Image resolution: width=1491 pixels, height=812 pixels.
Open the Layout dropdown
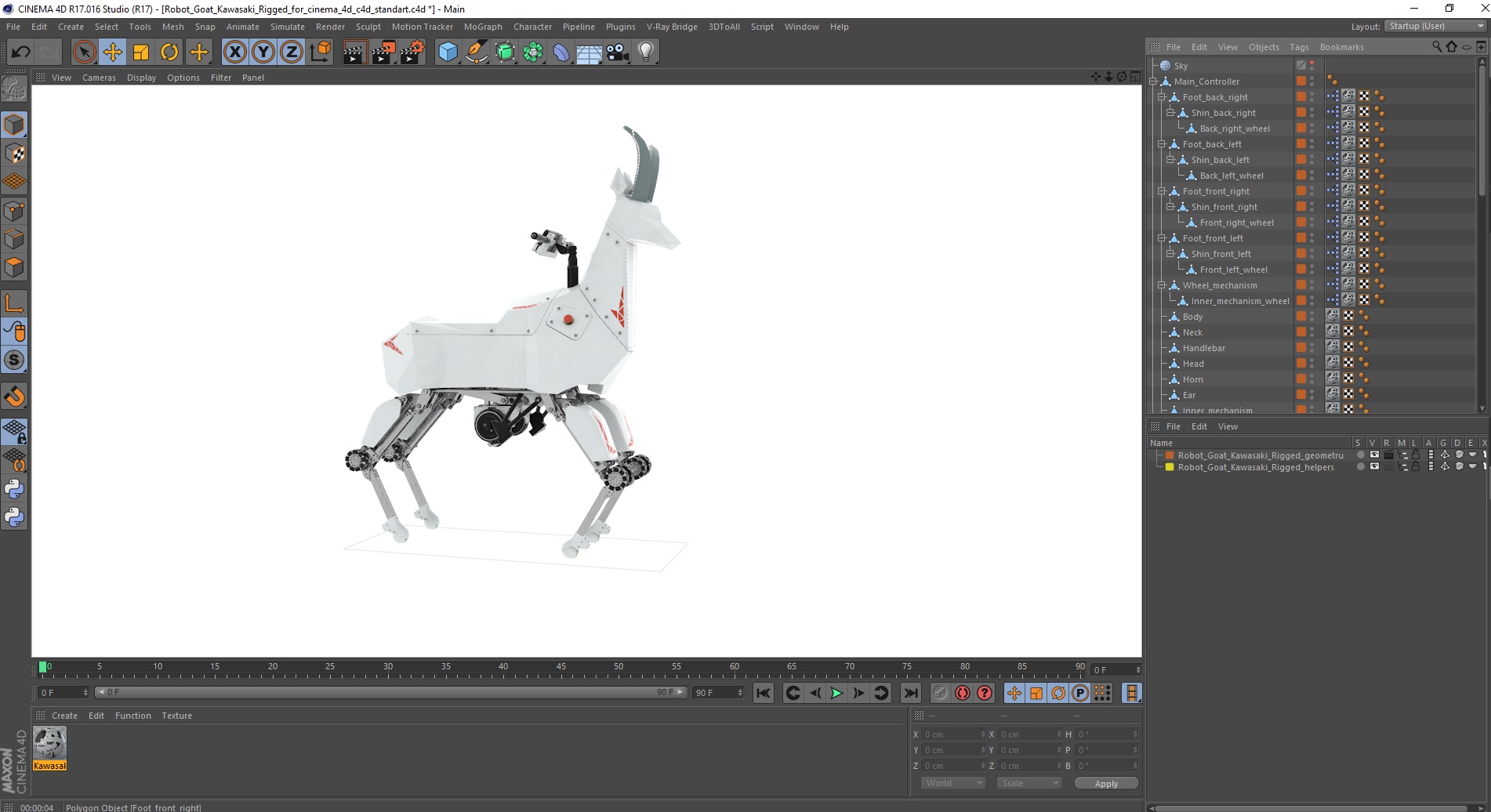click(x=1435, y=26)
